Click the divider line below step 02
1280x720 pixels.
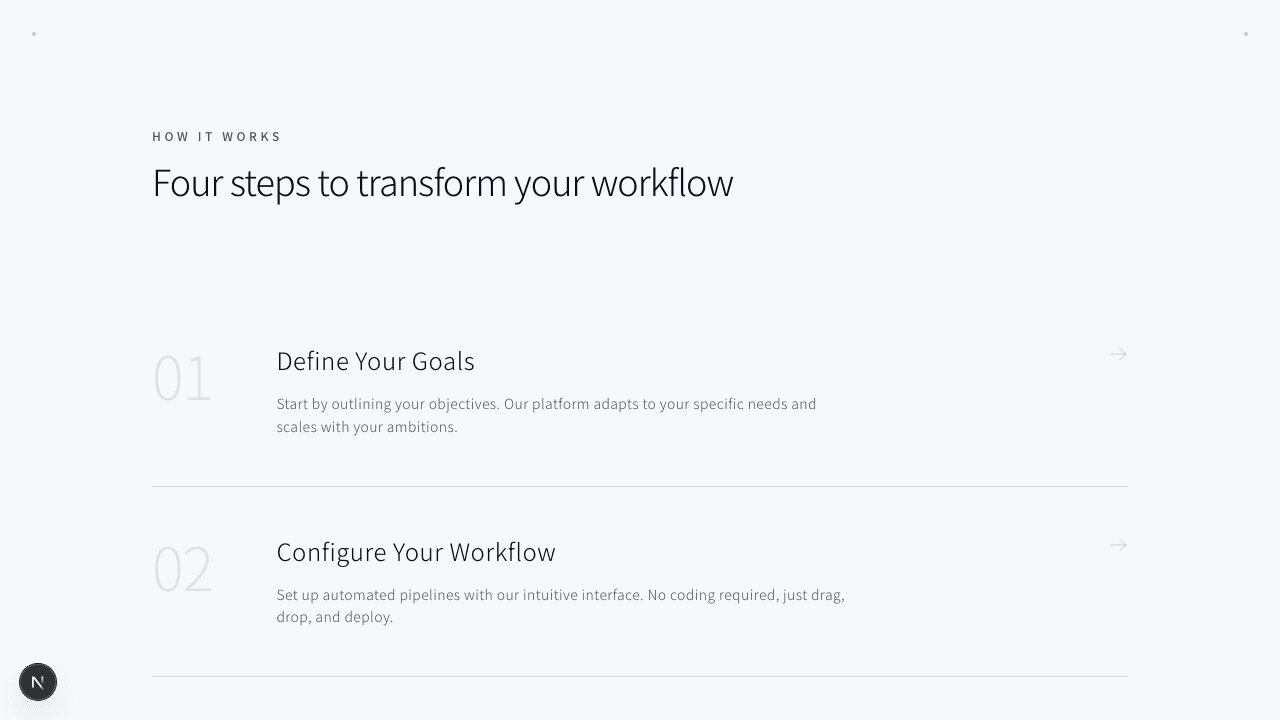(640, 676)
